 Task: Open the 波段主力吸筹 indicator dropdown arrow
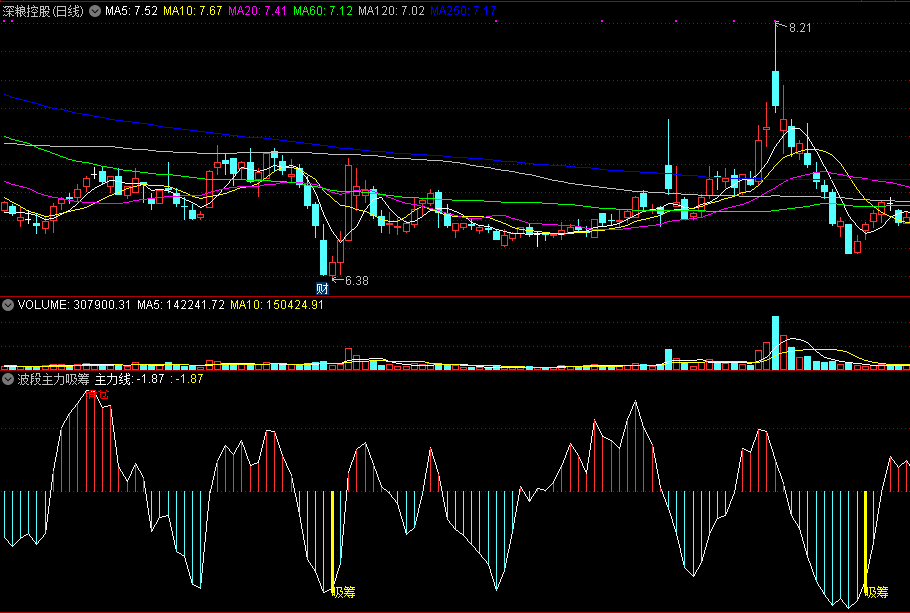(8, 379)
